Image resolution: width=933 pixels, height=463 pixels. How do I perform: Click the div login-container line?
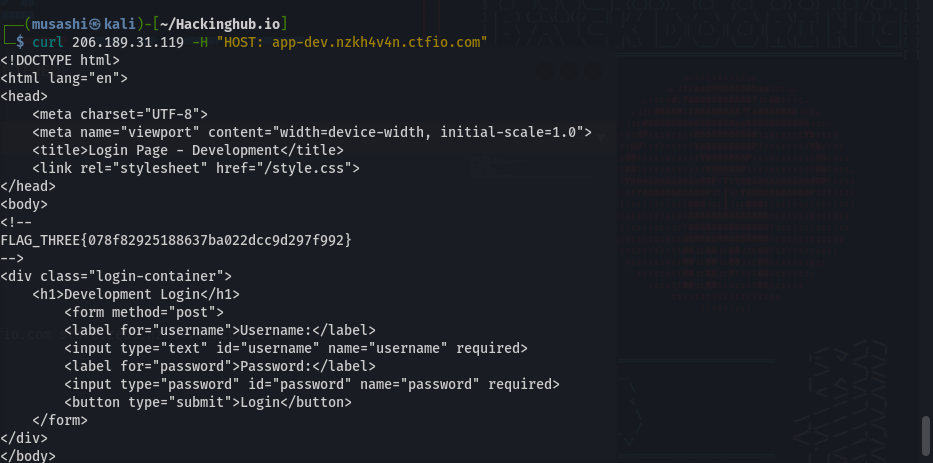[x=116, y=277]
